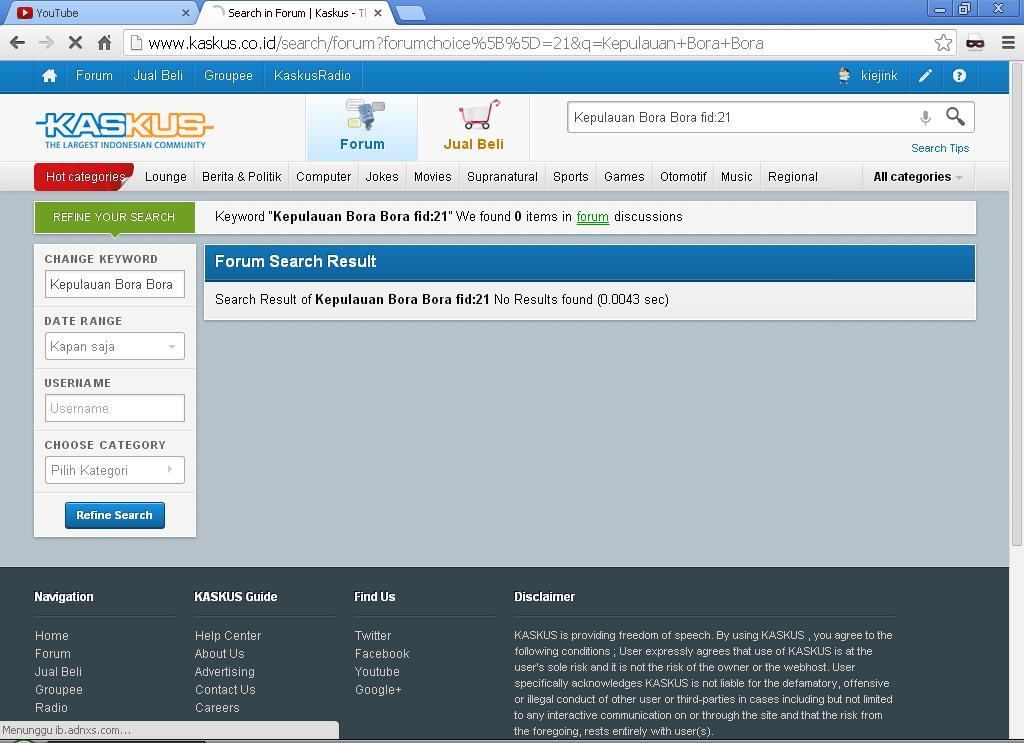Stop page loading with X icon
This screenshot has height=743, width=1024.
click(x=75, y=43)
